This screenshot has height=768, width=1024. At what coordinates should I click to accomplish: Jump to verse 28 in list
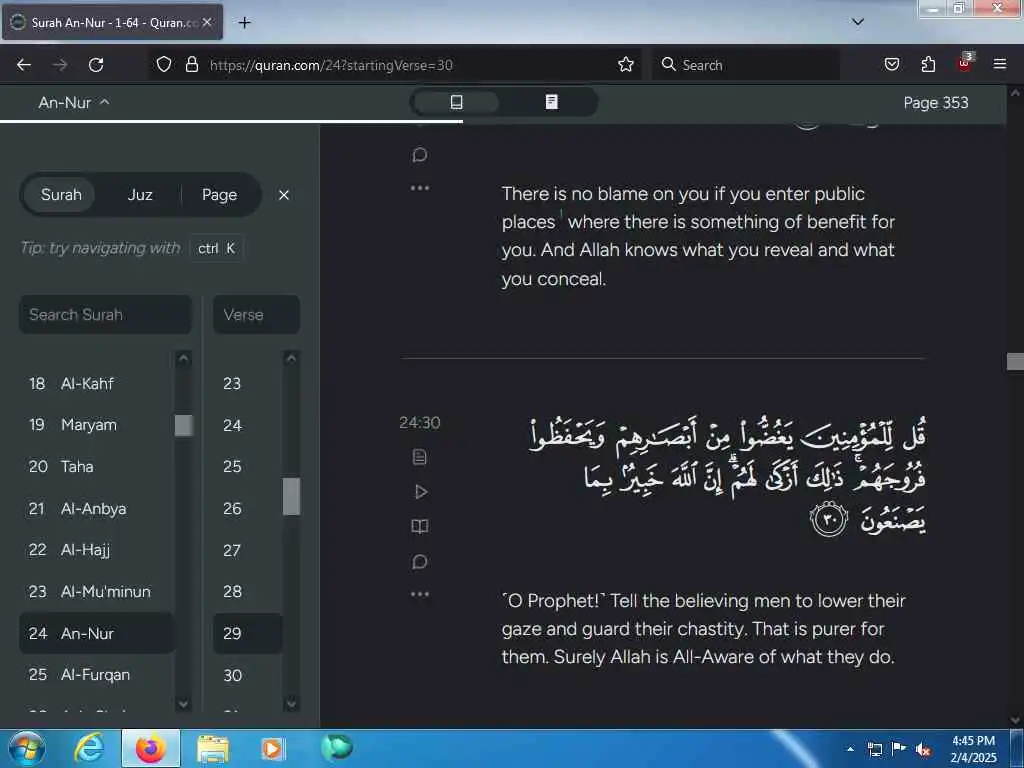coord(248,592)
